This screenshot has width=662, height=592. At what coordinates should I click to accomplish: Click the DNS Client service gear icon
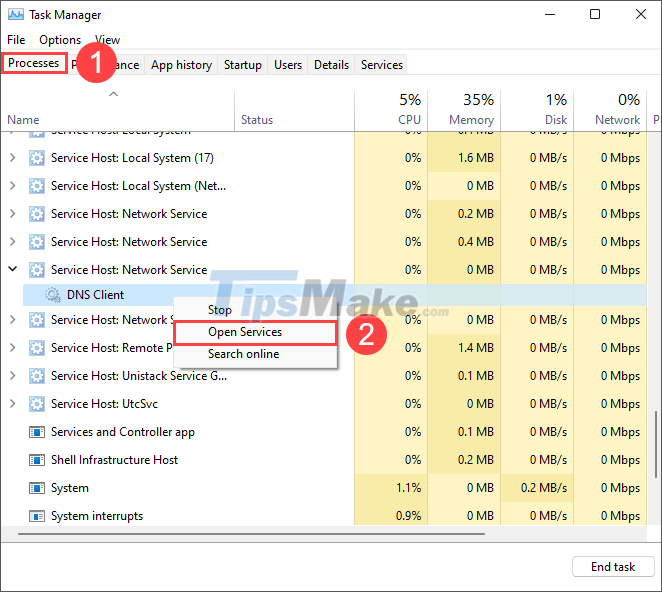(53, 295)
